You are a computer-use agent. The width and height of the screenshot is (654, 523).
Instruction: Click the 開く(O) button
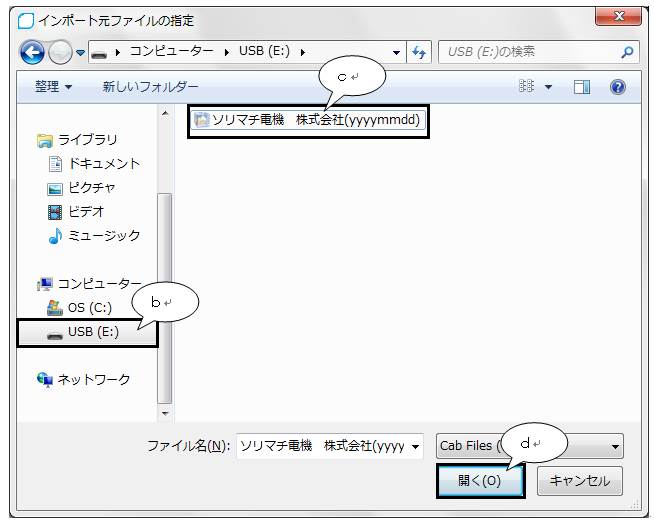(480, 481)
